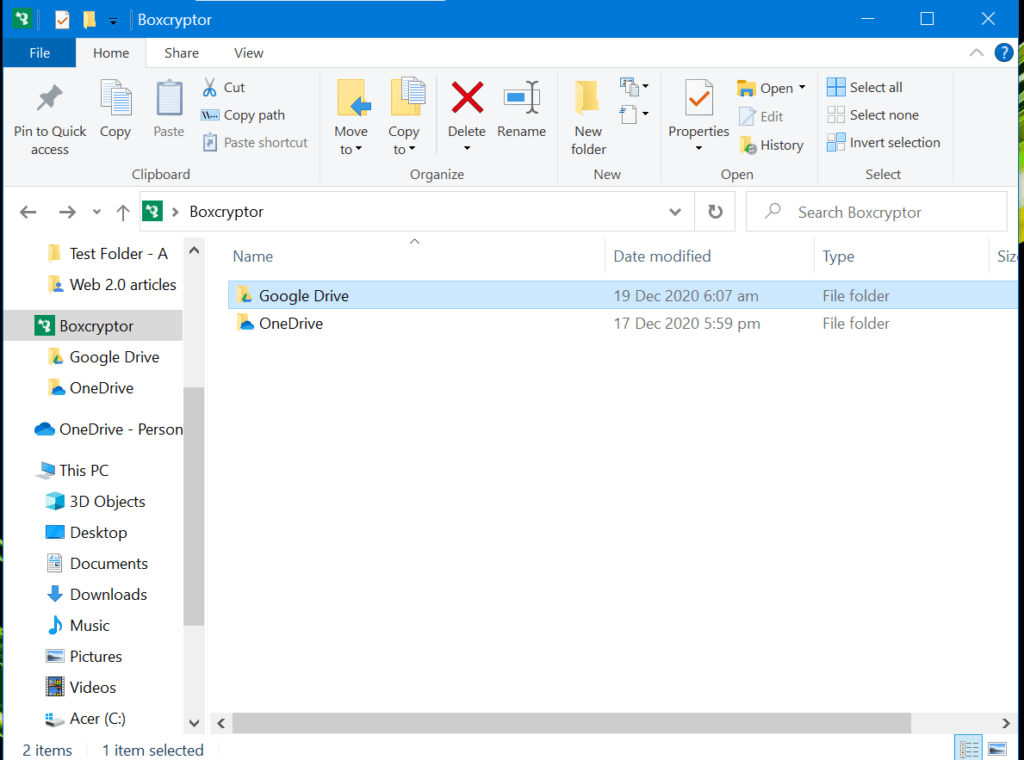Image resolution: width=1024 pixels, height=760 pixels.
Task: Open Properties from the ribbon
Action: click(698, 100)
